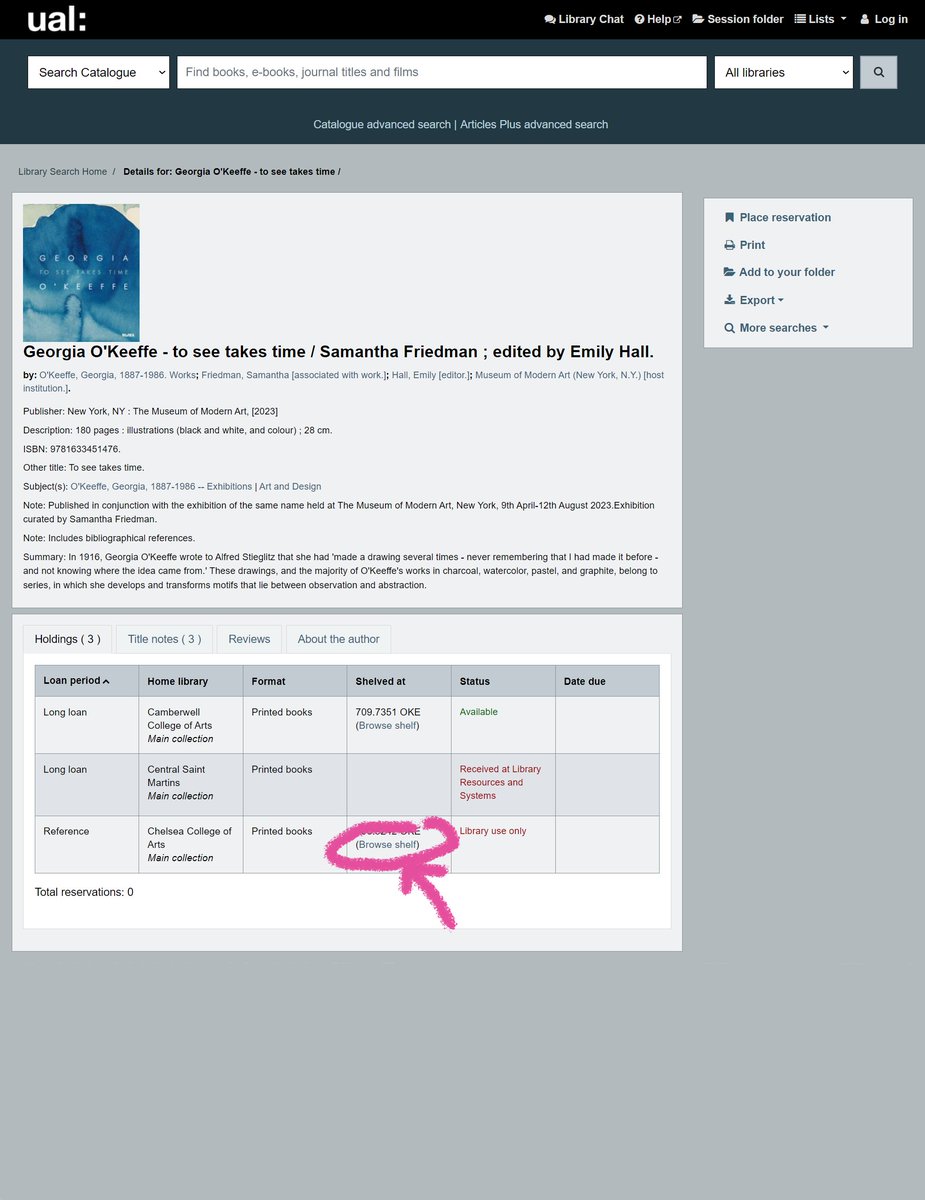Image resolution: width=925 pixels, height=1200 pixels.
Task: Sort by Shelved at column
Action: click(399, 681)
